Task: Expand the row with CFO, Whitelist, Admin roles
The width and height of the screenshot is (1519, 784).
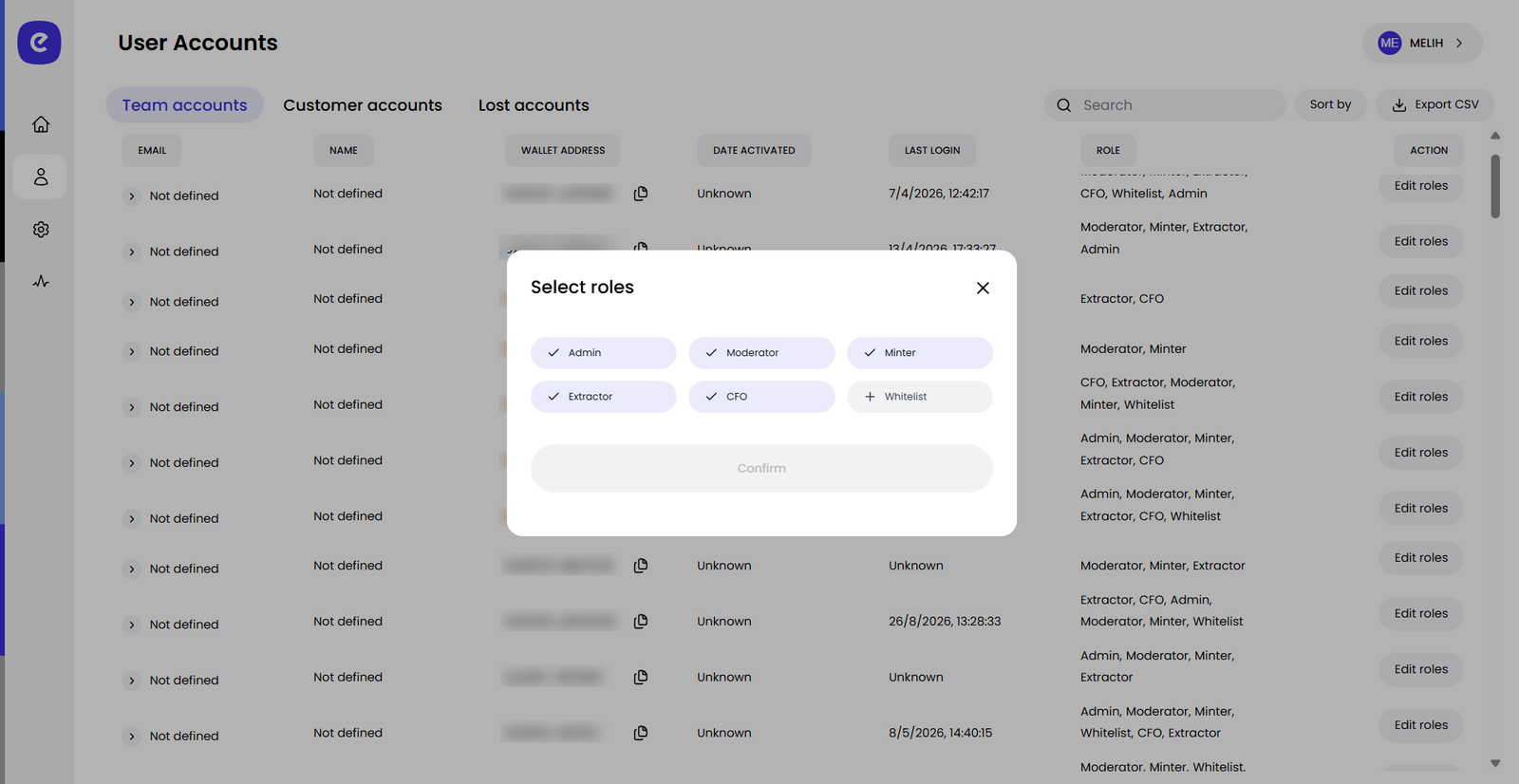Action: pyautogui.click(x=132, y=196)
